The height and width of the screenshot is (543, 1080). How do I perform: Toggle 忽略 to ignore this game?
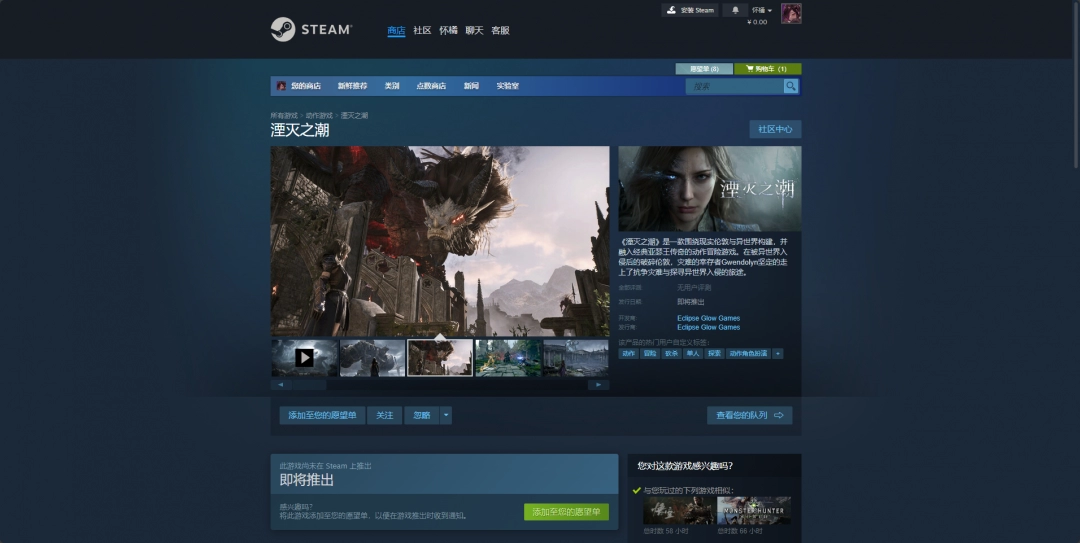pyautogui.click(x=421, y=415)
